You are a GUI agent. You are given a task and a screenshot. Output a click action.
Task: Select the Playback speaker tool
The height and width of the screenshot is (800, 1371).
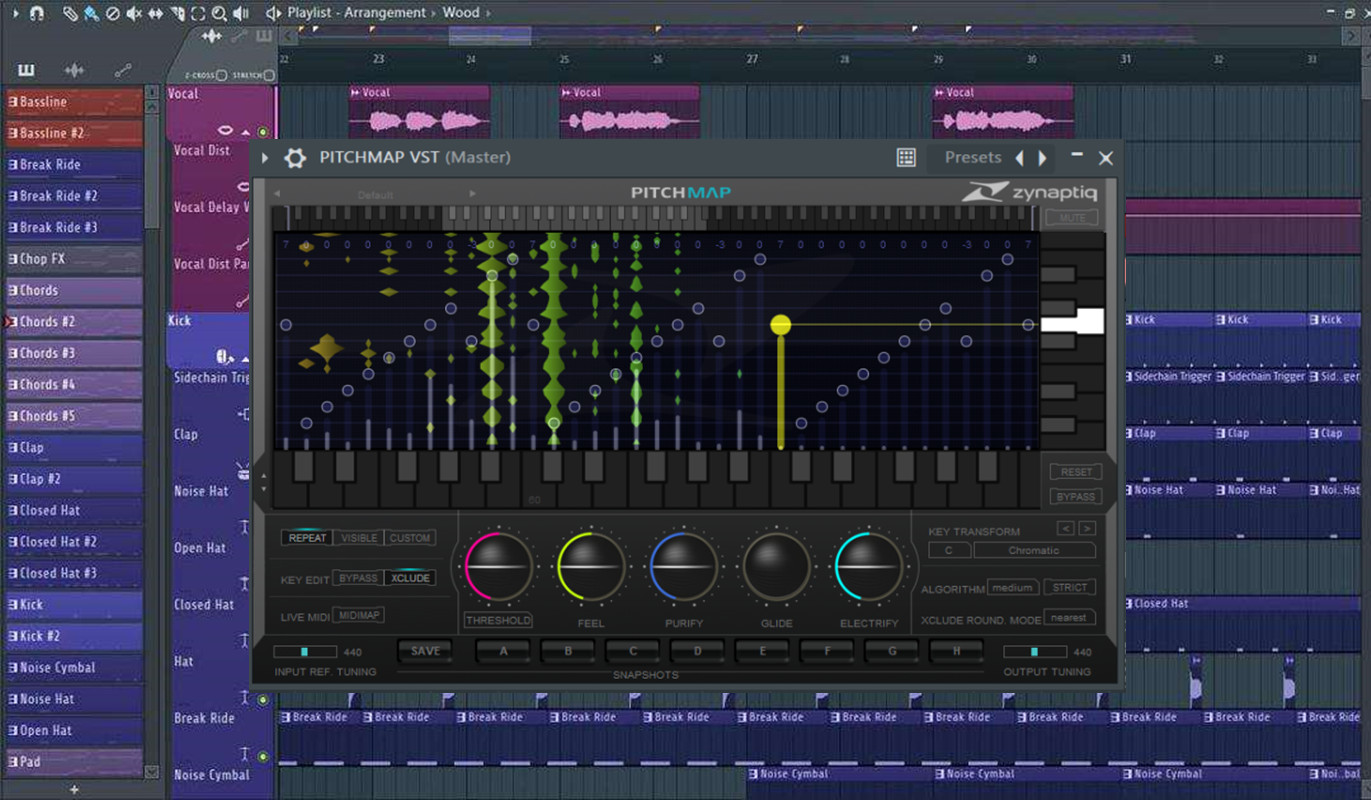[x=241, y=14]
